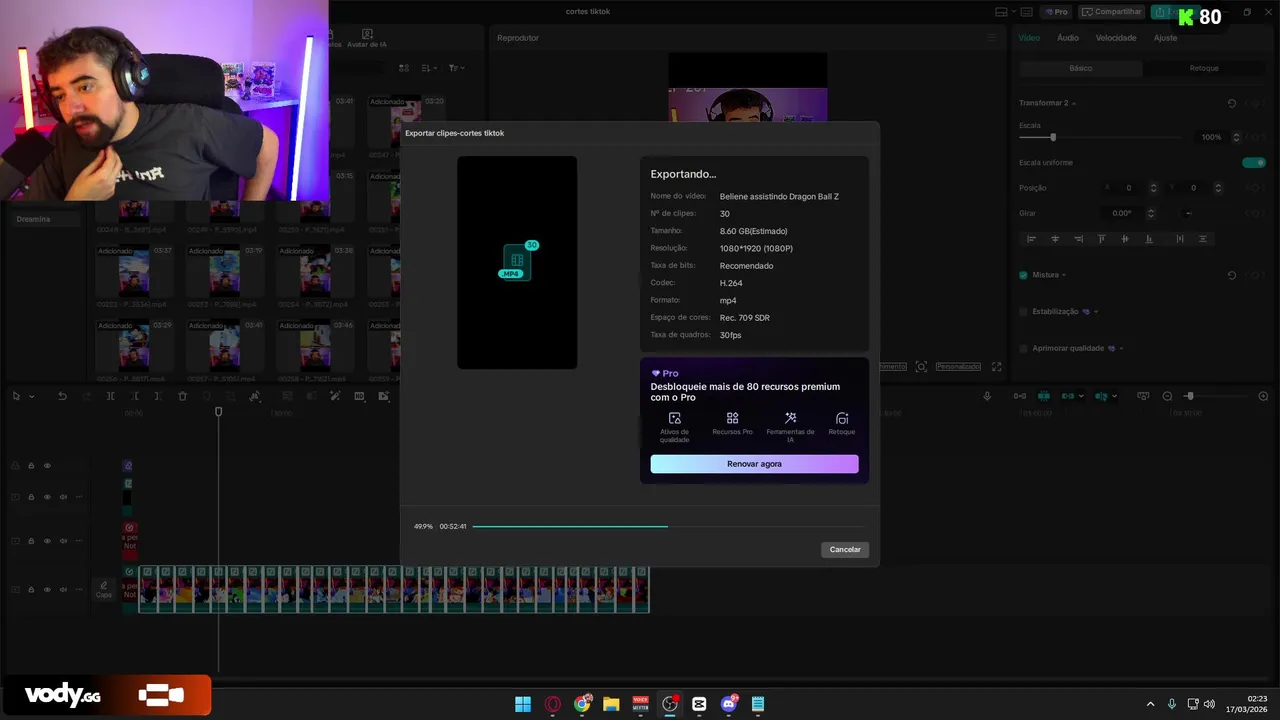Click the Delete trash icon in timeline toolbar

point(182,396)
